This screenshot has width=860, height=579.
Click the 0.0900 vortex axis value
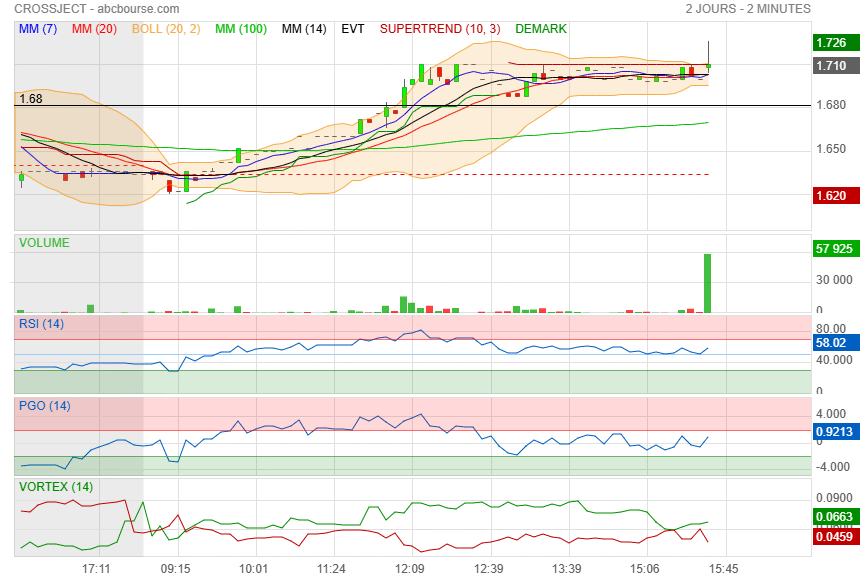coord(834,498)
